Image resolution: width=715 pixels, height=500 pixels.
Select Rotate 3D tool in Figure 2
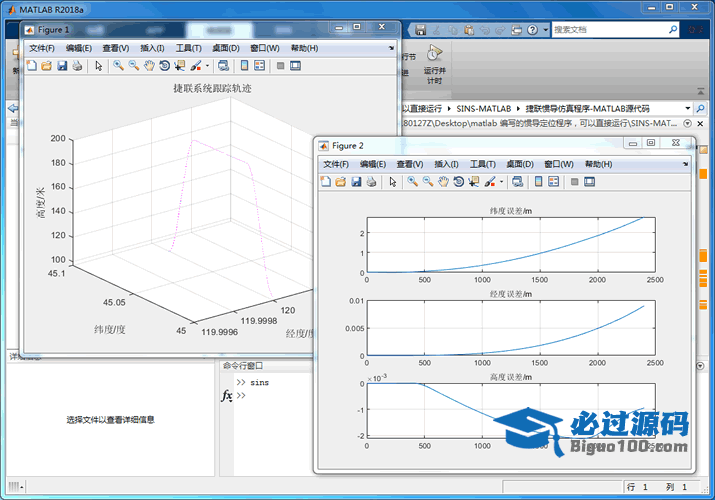point(459,182)
